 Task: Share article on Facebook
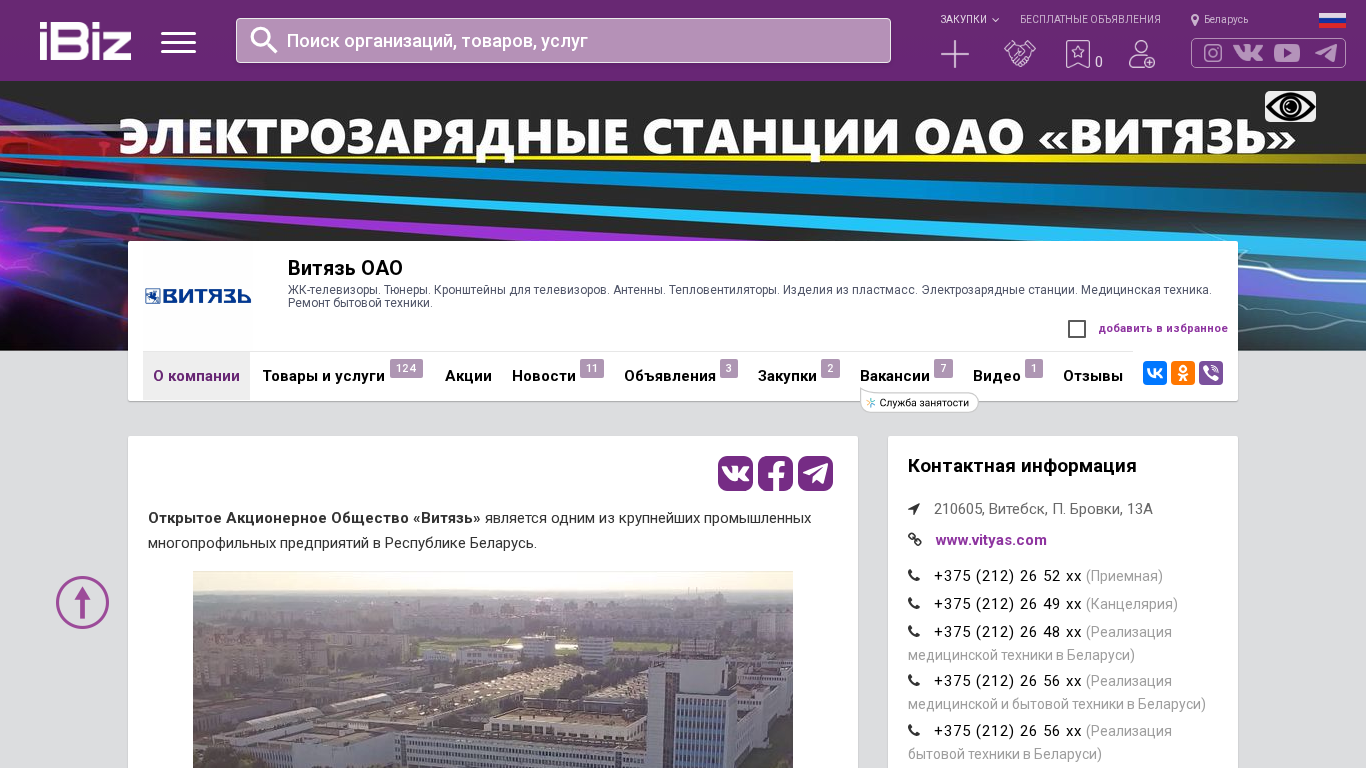coord(775,473)
